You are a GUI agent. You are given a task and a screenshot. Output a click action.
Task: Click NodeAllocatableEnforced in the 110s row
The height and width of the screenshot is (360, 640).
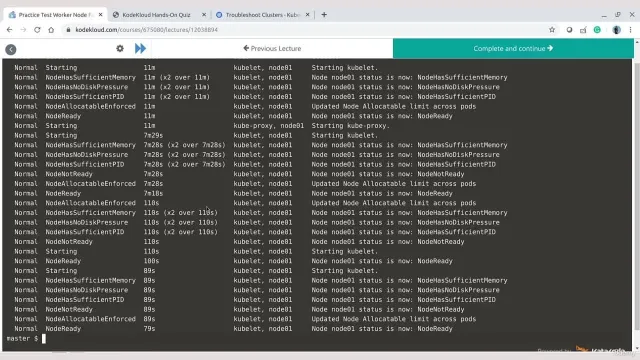pos(90,203)
